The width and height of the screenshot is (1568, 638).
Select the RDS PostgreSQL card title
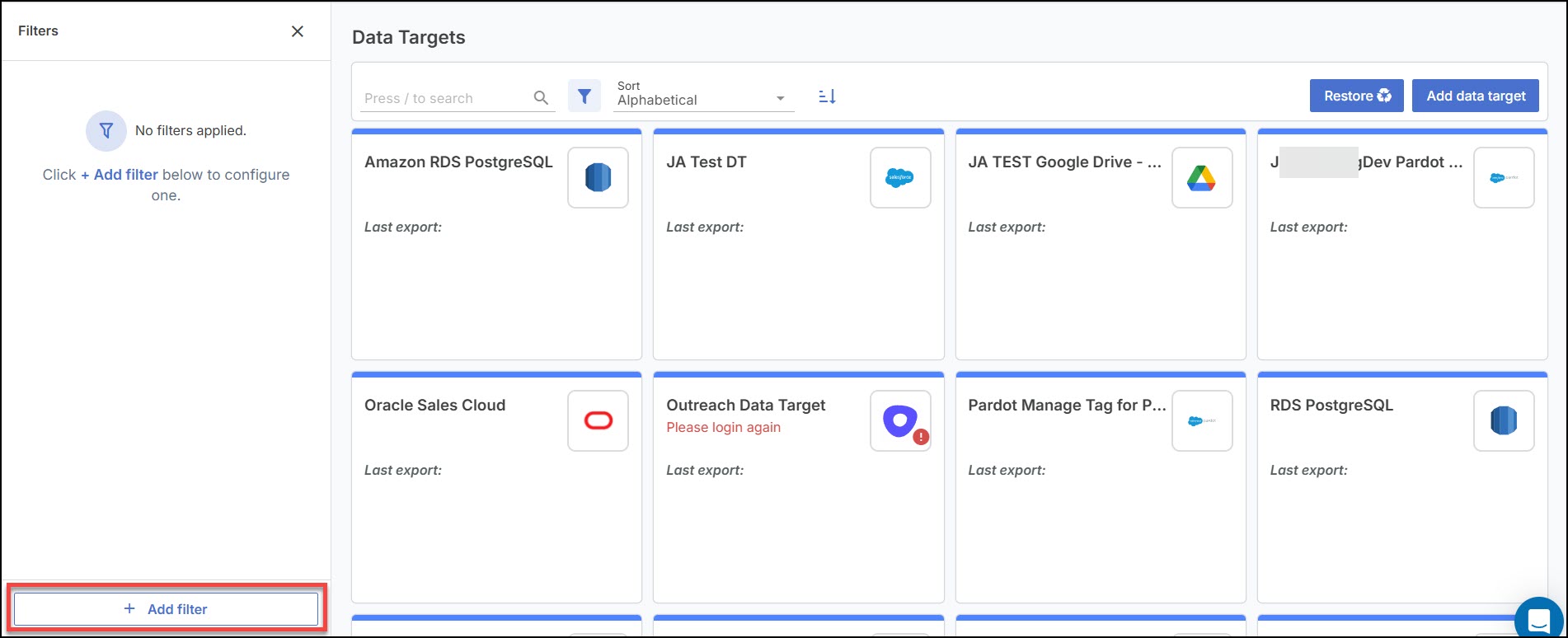coord(1331,406)
